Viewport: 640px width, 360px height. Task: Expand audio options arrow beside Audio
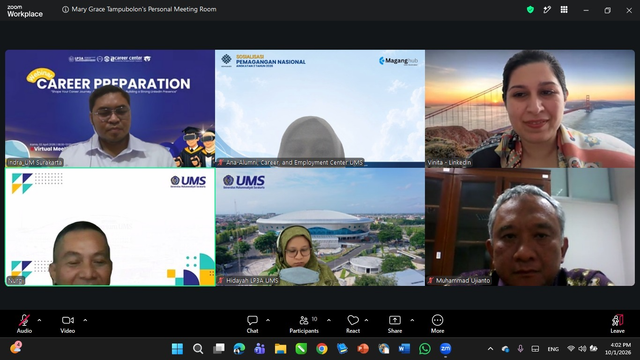click(x=39, y=320)
